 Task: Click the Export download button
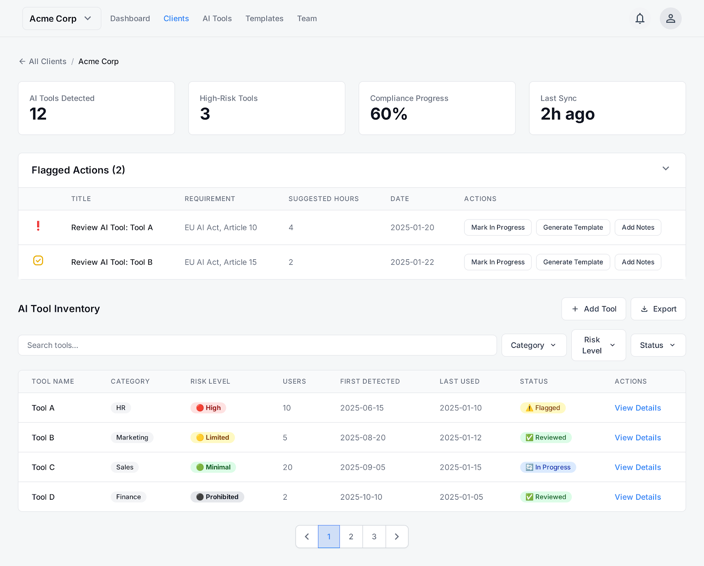[658, 309]
